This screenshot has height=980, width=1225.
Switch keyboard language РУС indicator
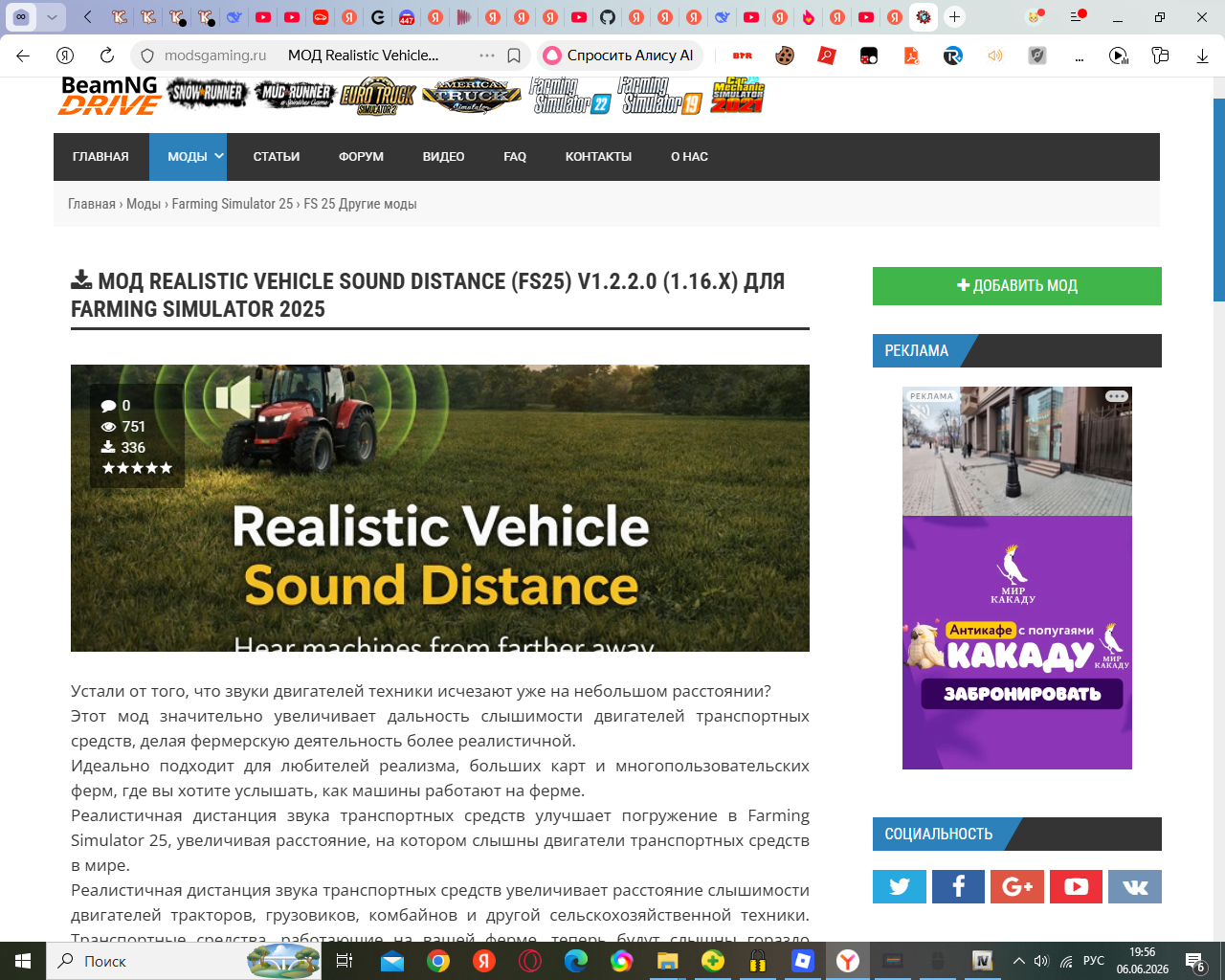1094,961
